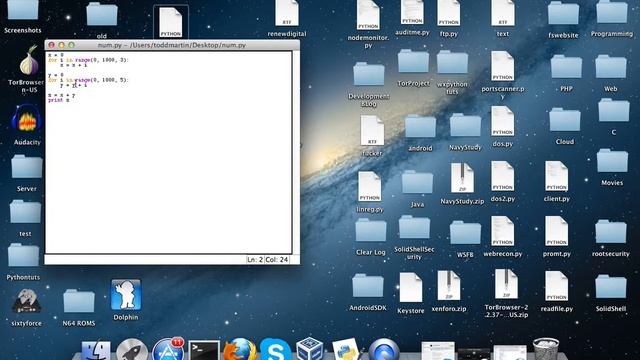Select the Pythontuts folder

click(23, 255)
